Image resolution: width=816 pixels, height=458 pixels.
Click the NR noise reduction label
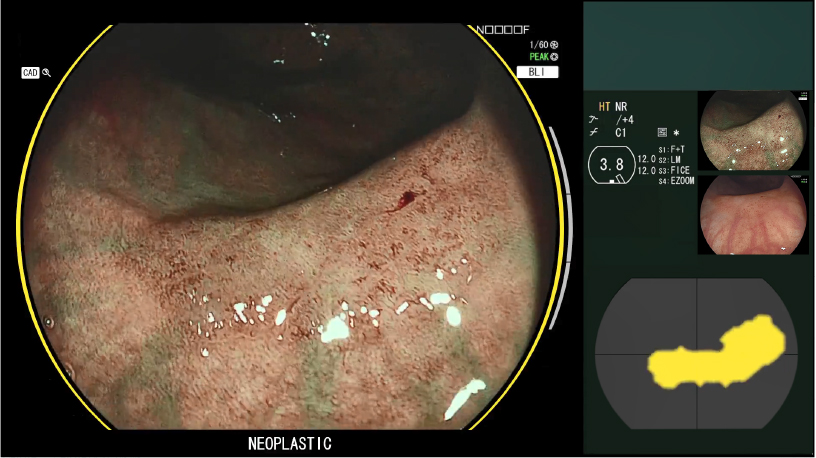pos(621,107)
